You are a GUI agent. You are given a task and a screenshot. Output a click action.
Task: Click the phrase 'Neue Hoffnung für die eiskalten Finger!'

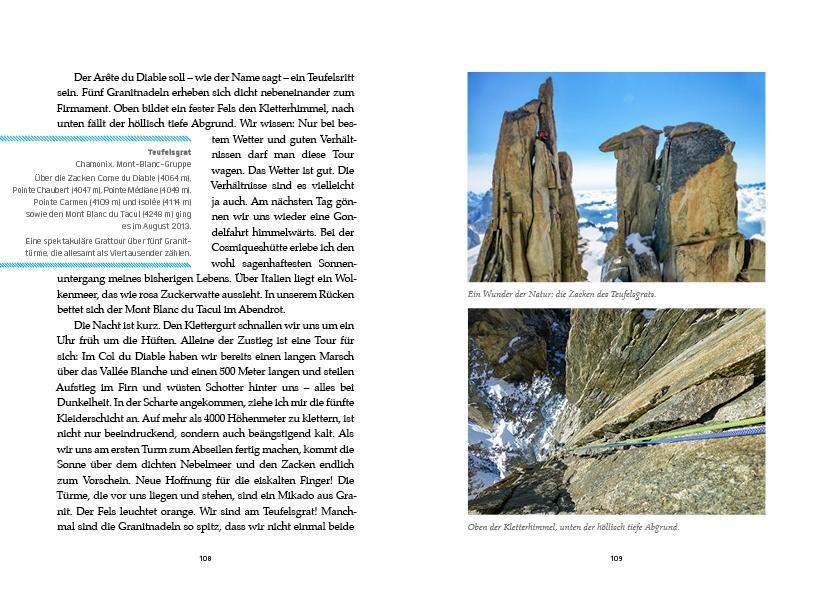[191, 478]
